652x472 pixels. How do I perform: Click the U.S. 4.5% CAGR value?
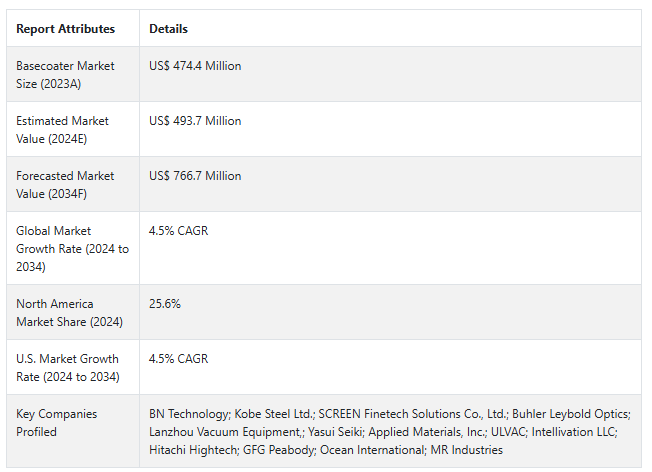pyautogui.click(x=178, y=358)
